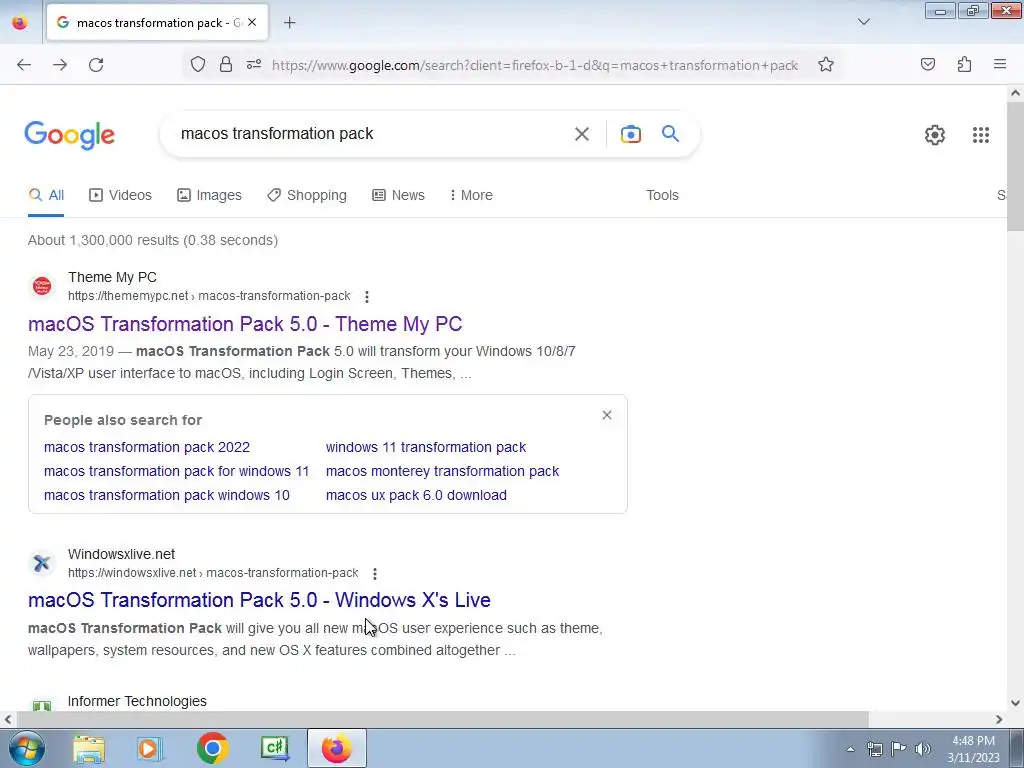Search for macos ux pack 6.0 download
Screen dimensions: 1024x768
tap(416, 495)
